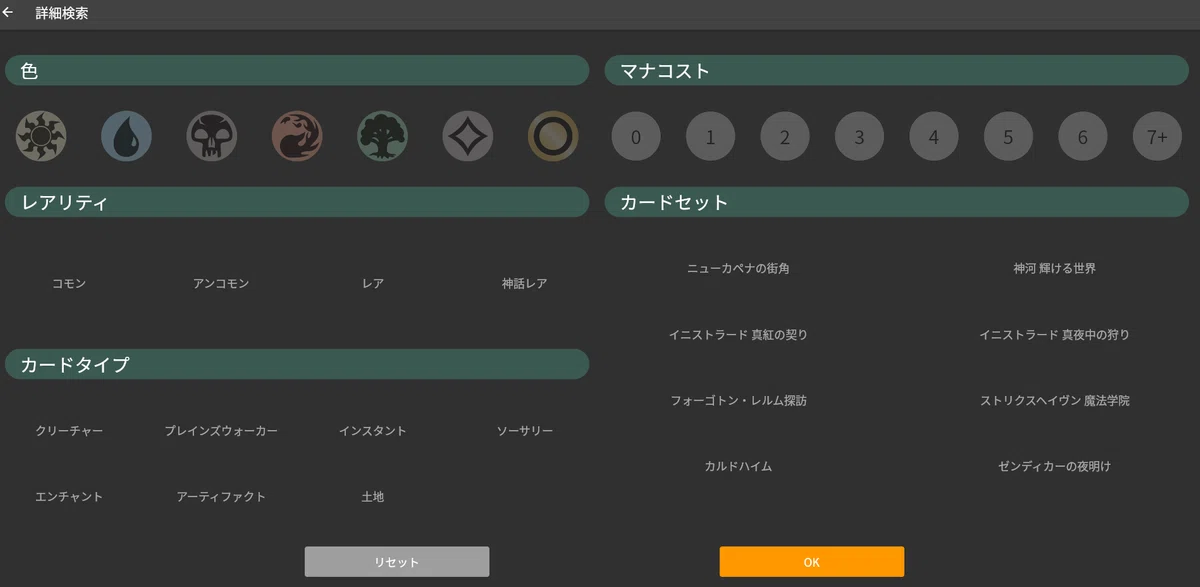Viewport: 1200px width, 587px height.
Task: Go back using the arrow icon
Action: pyautogui.click(x=9, y=13)
